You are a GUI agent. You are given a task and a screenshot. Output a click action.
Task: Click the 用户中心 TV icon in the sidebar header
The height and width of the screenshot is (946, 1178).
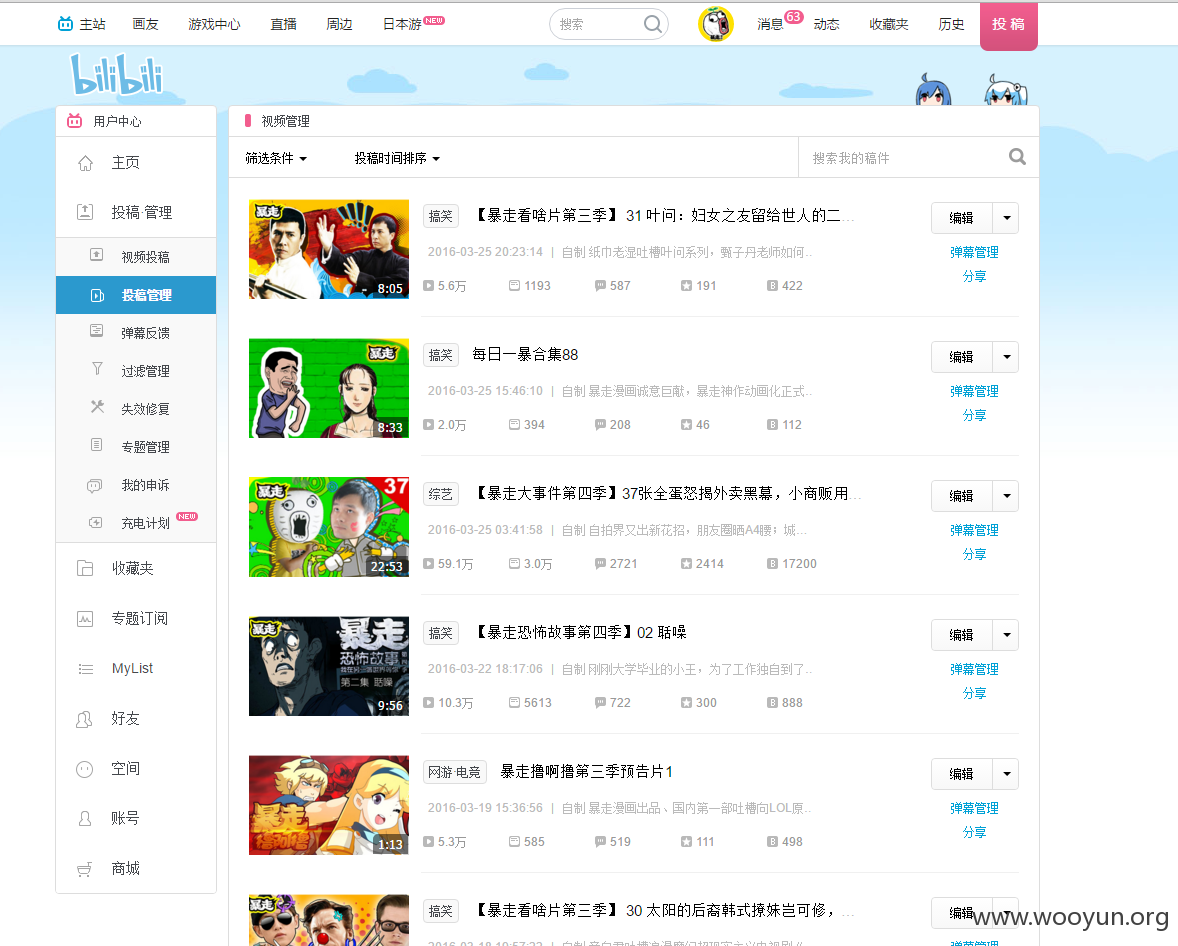74,120
